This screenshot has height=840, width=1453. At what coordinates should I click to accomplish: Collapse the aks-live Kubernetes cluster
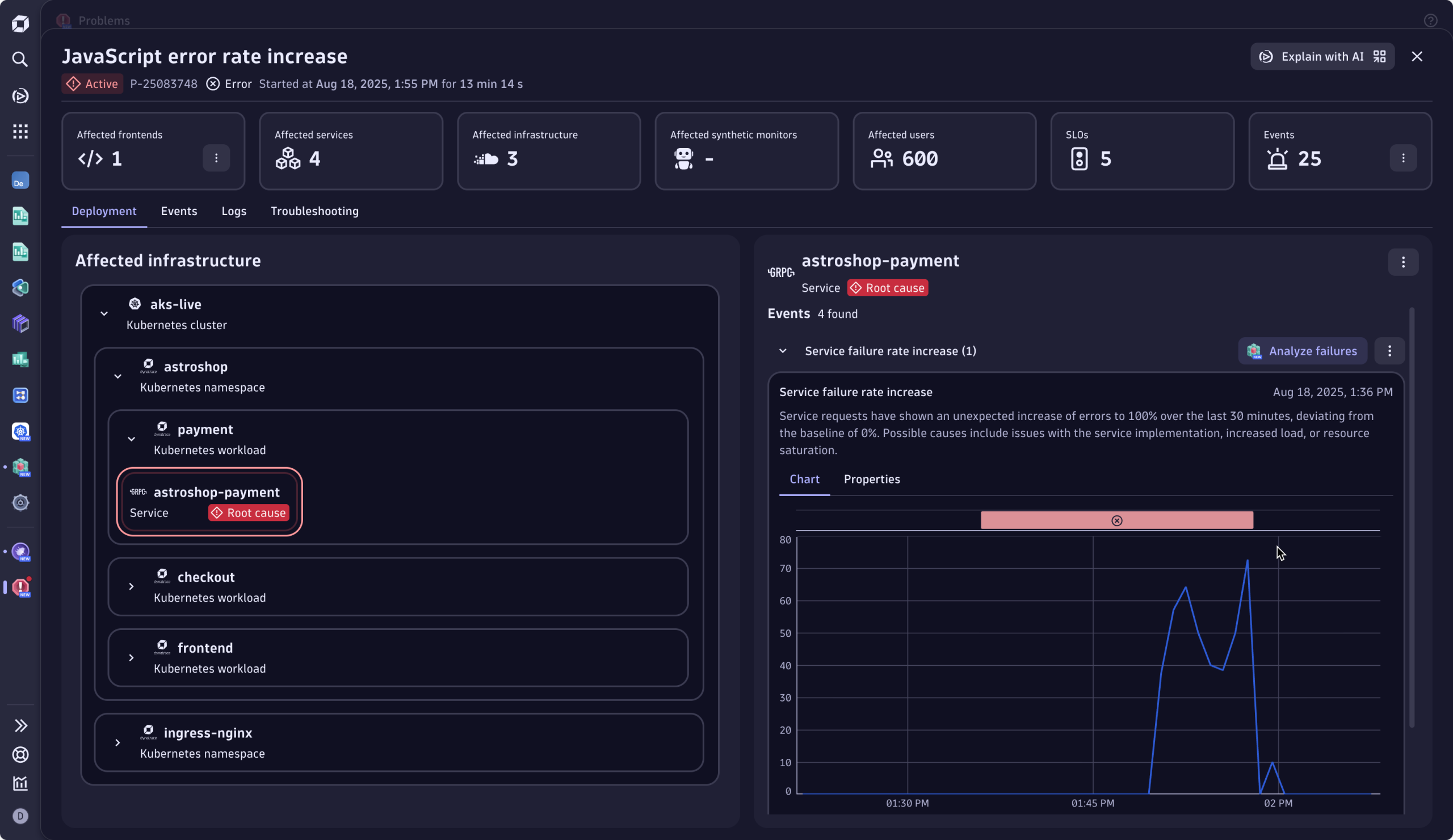coord(104,314)
